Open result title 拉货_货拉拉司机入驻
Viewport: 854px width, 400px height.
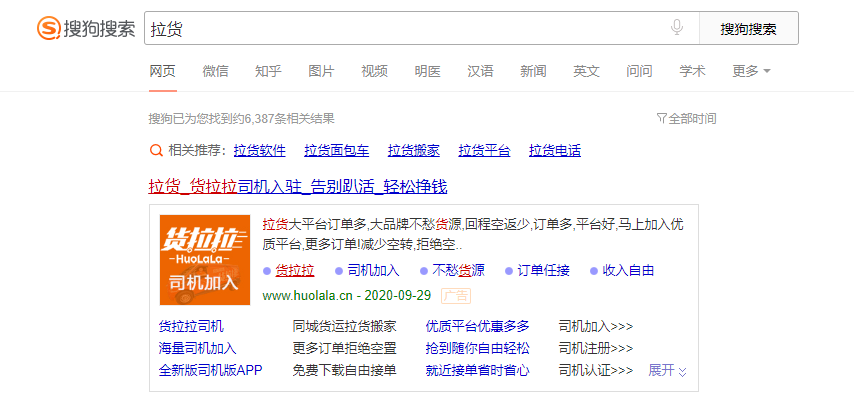coord(298,187)
